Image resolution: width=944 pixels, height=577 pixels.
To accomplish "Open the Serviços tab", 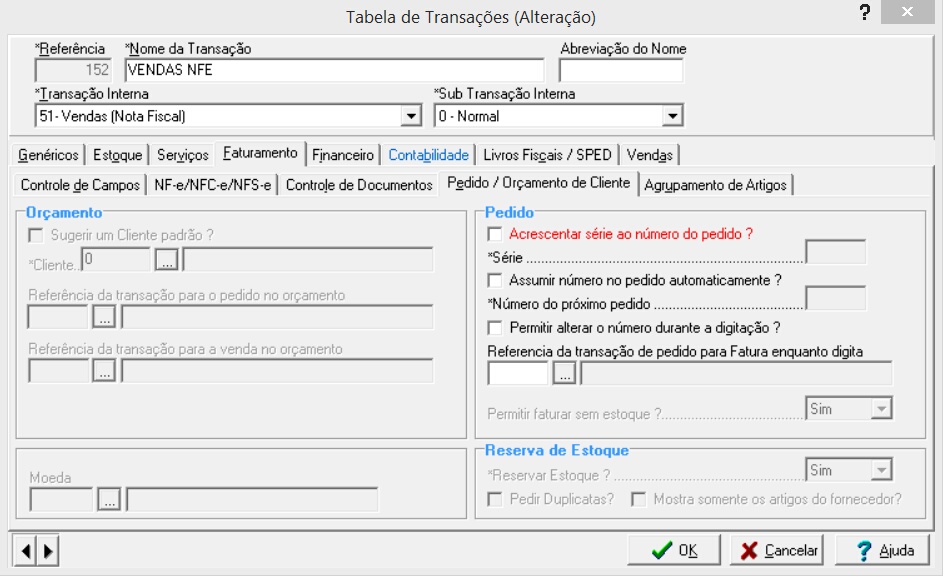I will [x=182, y=155].
